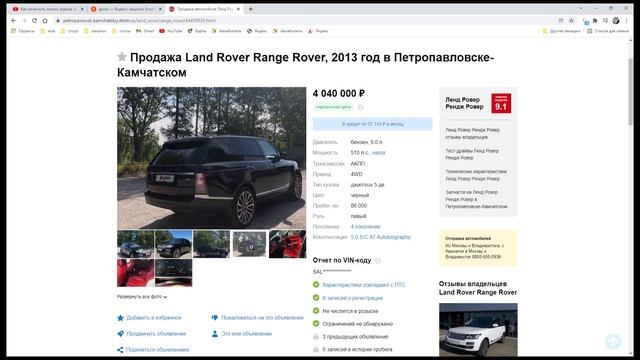640x360 pixels.
Task: Open the YouTube bookmark
Action: pos(171,31)
